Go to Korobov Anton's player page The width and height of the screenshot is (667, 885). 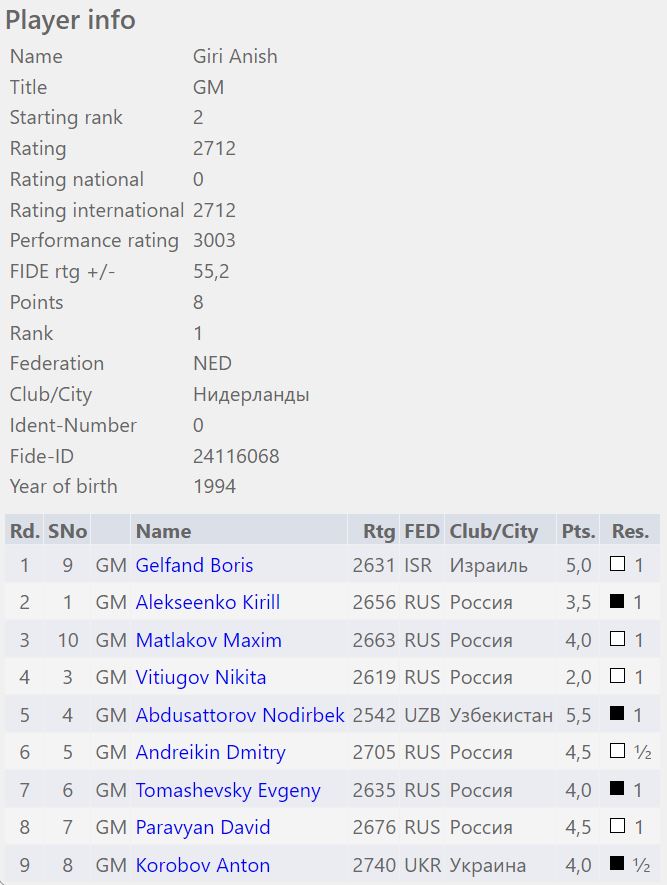202,865
